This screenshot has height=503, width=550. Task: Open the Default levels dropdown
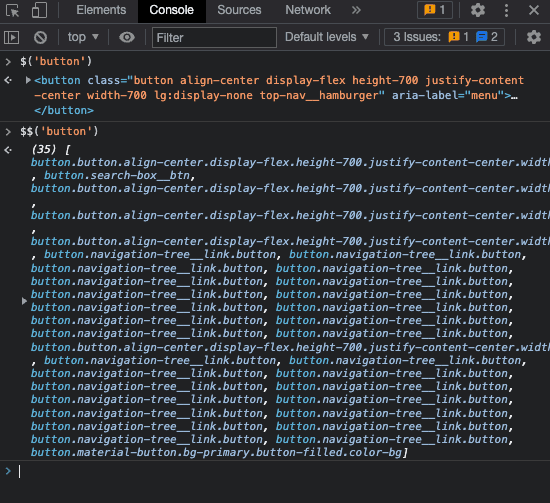[x=327, y=37]
